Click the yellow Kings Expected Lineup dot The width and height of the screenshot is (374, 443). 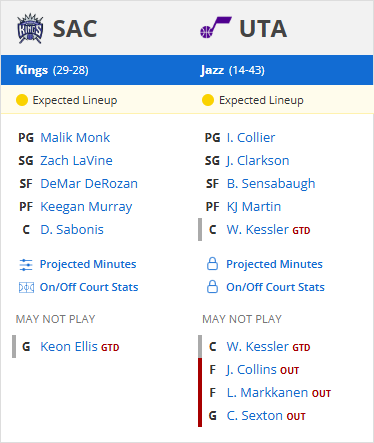pyautogui.click(x=22, y=100)
